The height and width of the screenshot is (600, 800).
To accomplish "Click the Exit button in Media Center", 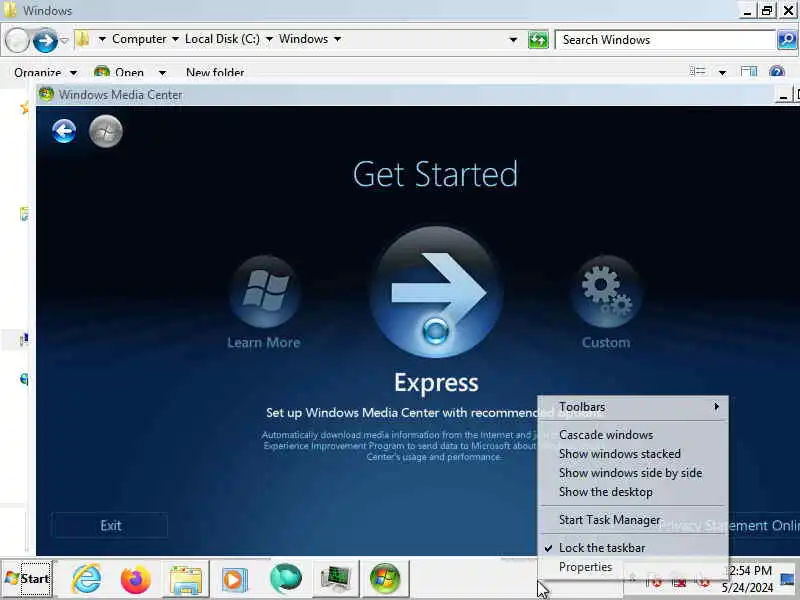I will tap(111, 526).
